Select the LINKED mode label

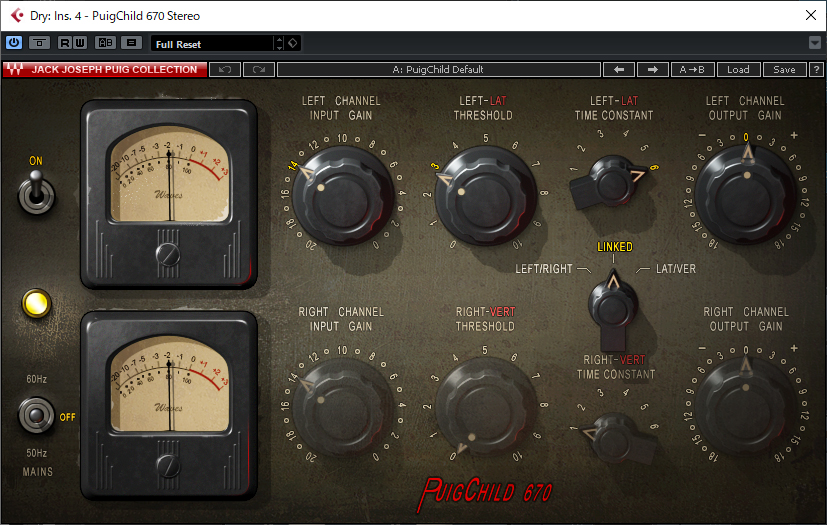click(x=614, y=246)
